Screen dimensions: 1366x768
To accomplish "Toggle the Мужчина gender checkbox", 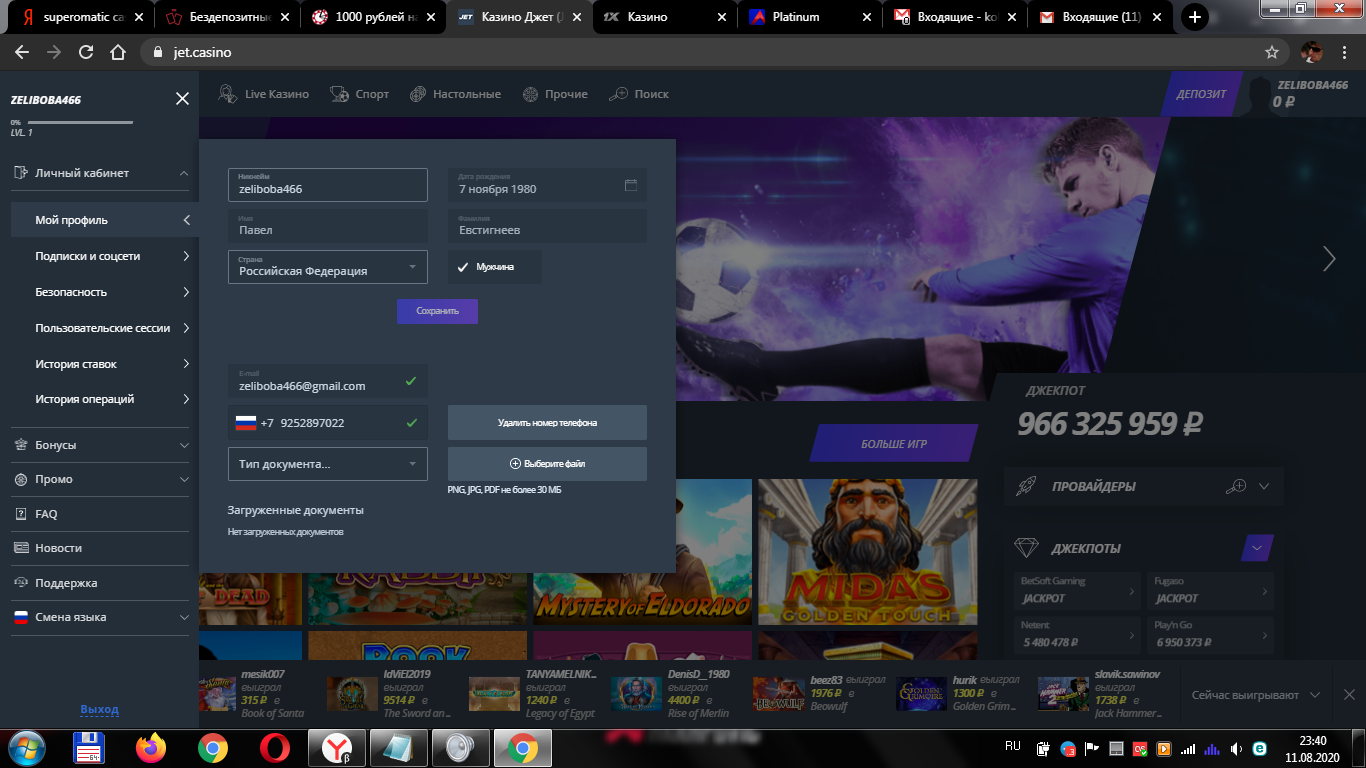I will (x=463, y=267).
